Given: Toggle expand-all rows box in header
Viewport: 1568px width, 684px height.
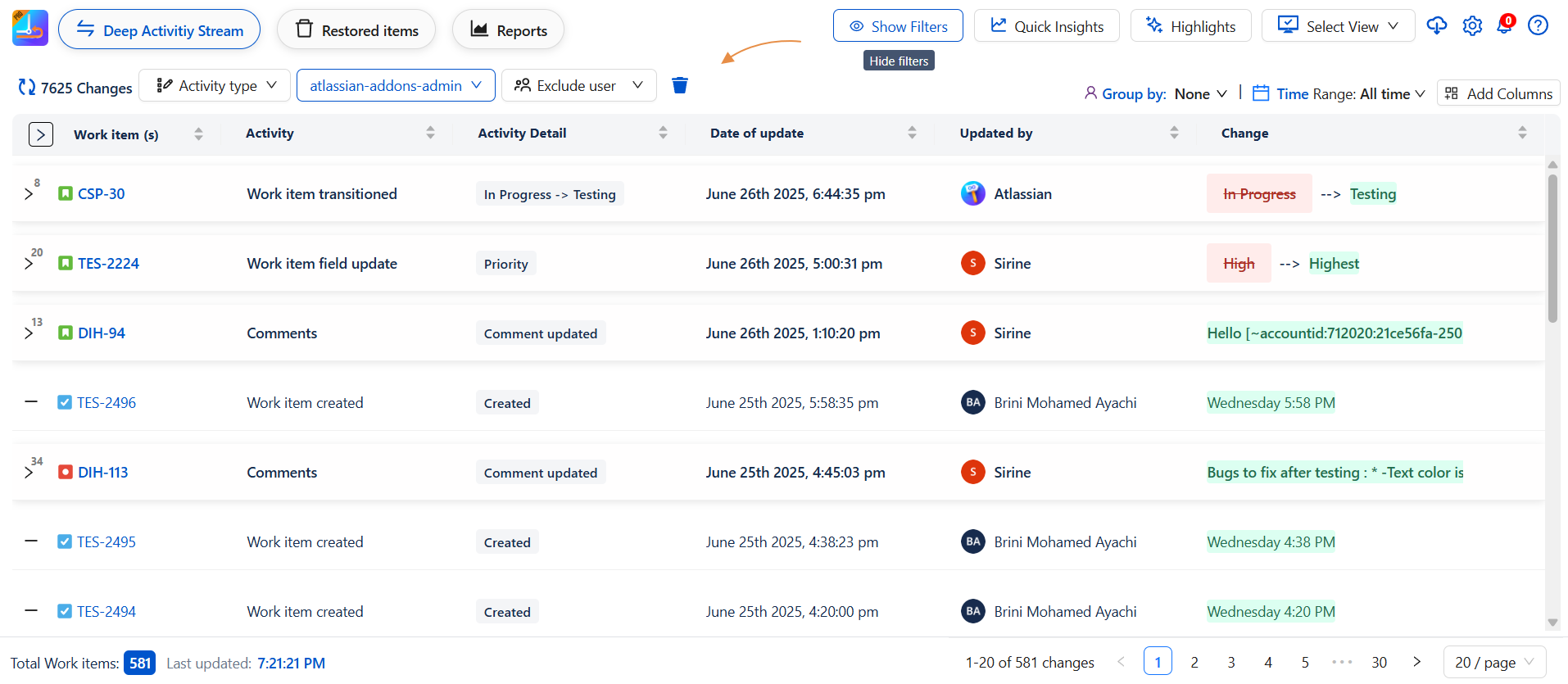Looking at the screenshot, I should coord(41,134).
